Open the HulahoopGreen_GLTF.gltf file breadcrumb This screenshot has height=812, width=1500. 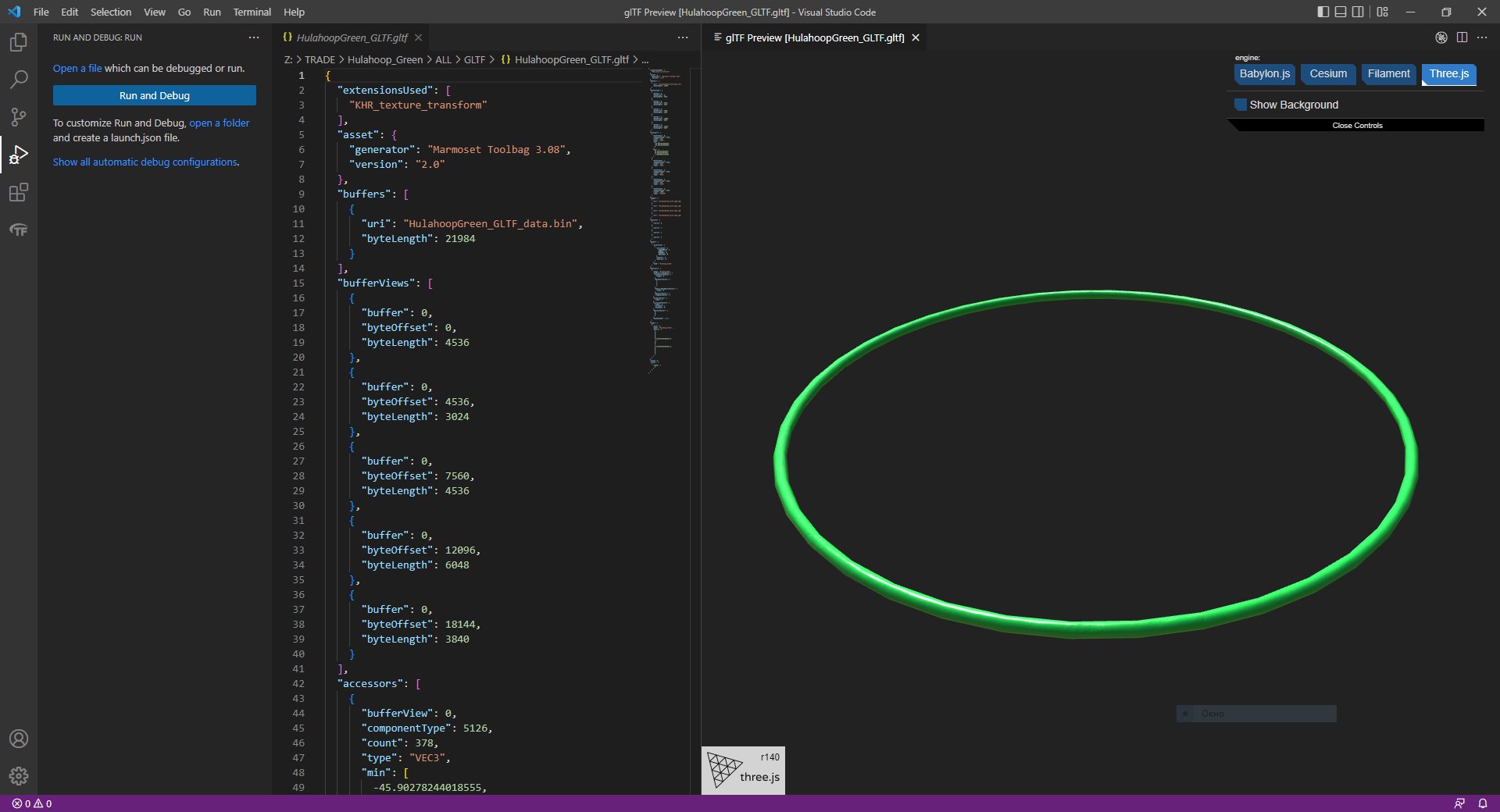[571, 59]
